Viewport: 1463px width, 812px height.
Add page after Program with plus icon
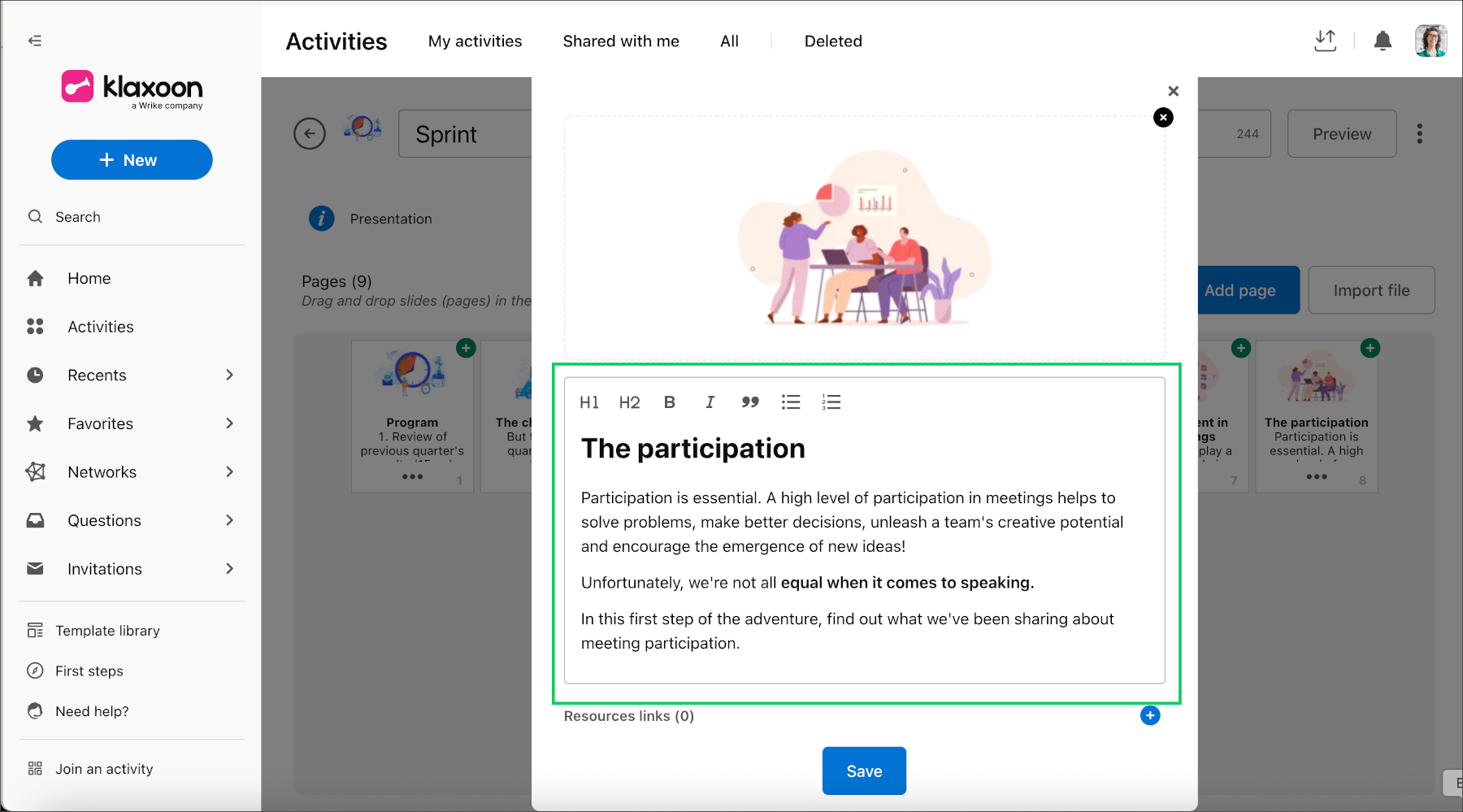click(x=466, y=348)
